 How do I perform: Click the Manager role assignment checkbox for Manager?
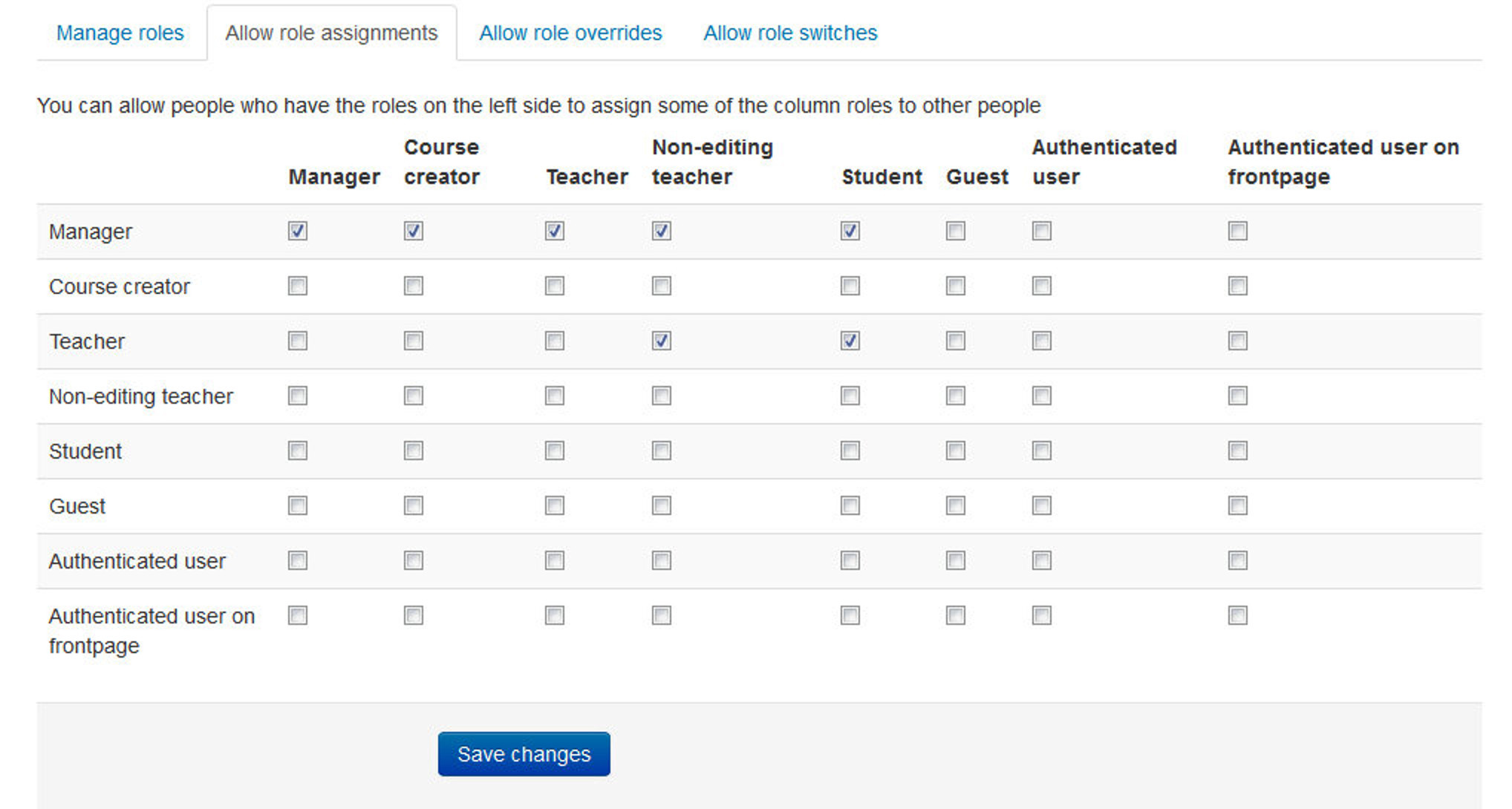(297, 232)
